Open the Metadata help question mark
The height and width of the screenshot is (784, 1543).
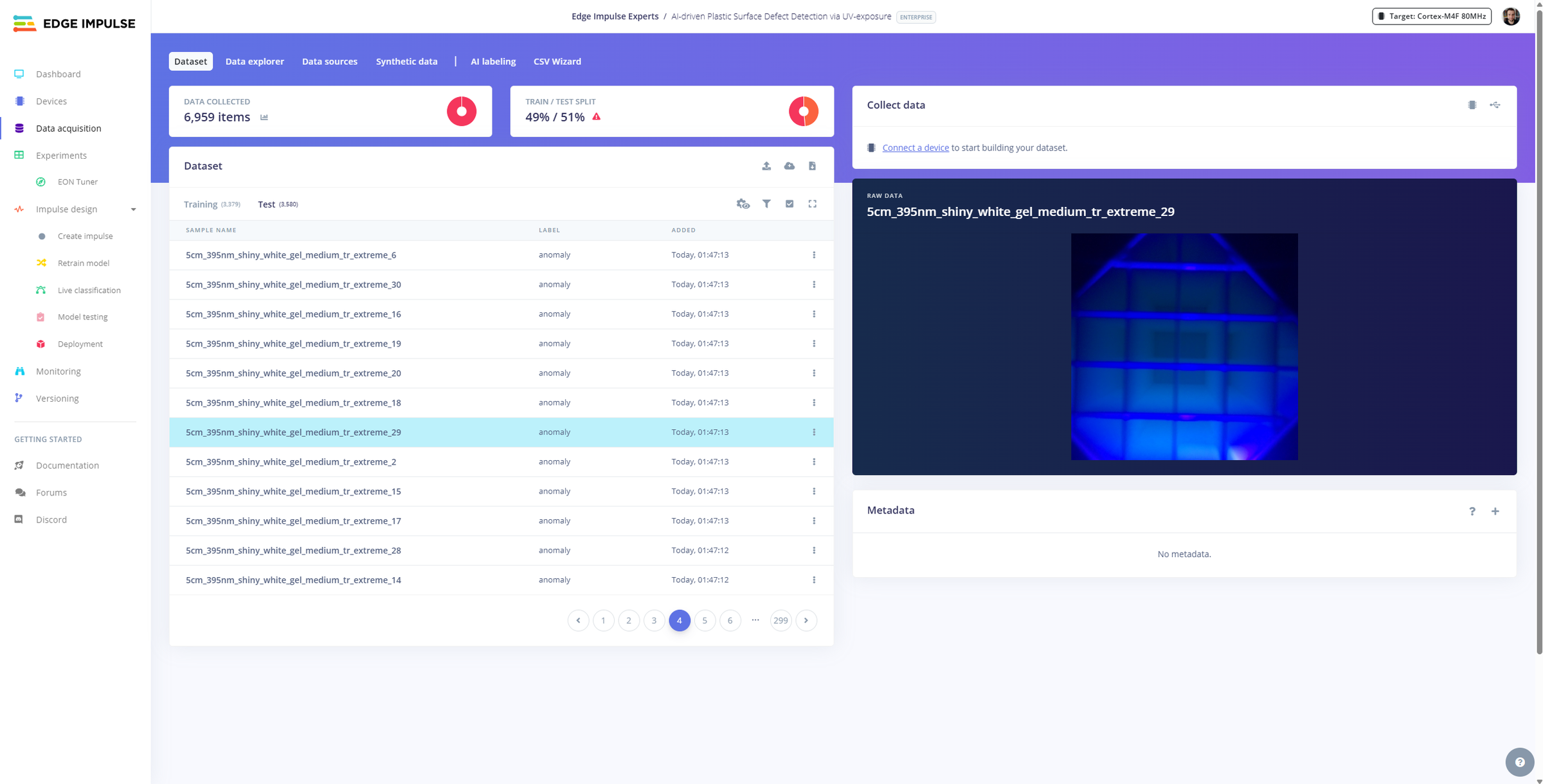pos(1472,512)
